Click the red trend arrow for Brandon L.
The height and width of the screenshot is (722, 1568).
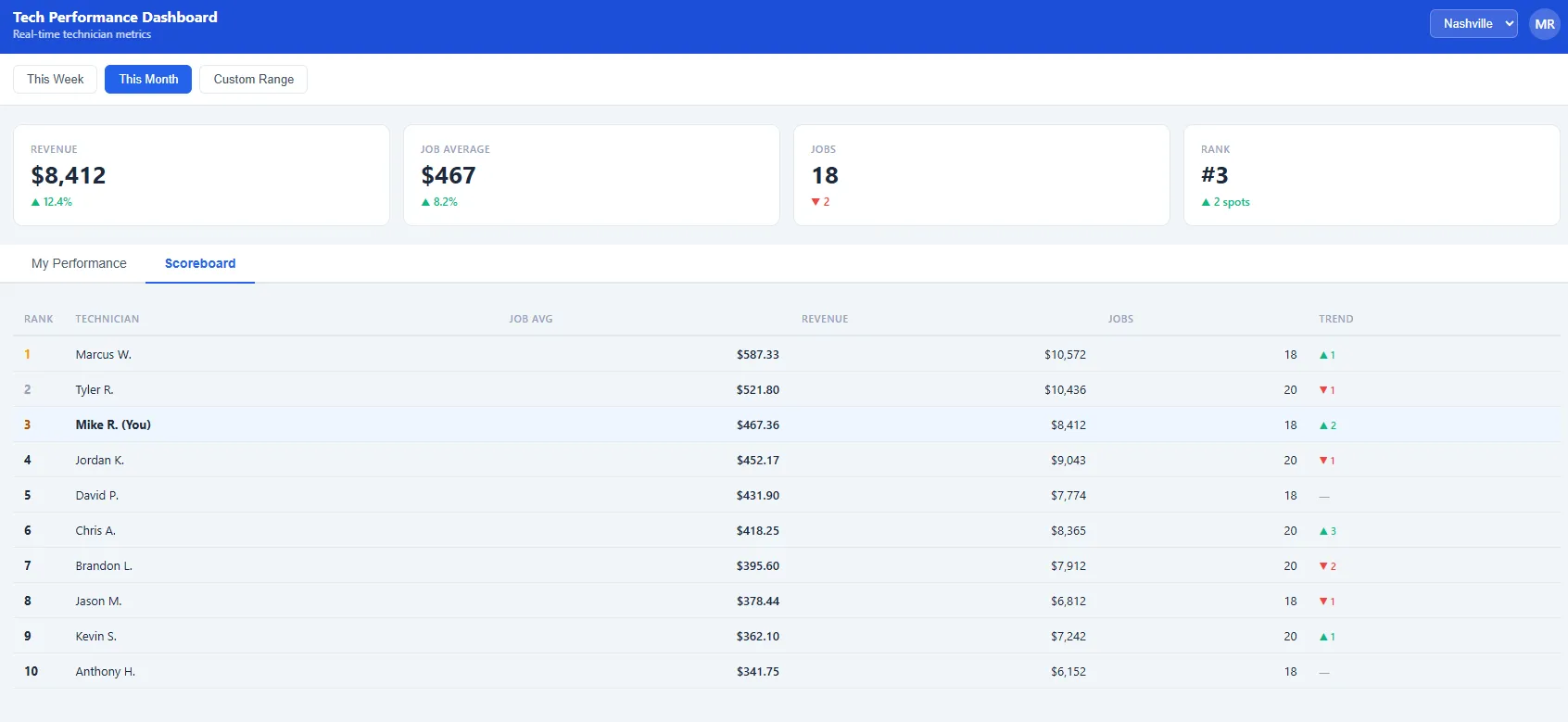point(1324,566)
